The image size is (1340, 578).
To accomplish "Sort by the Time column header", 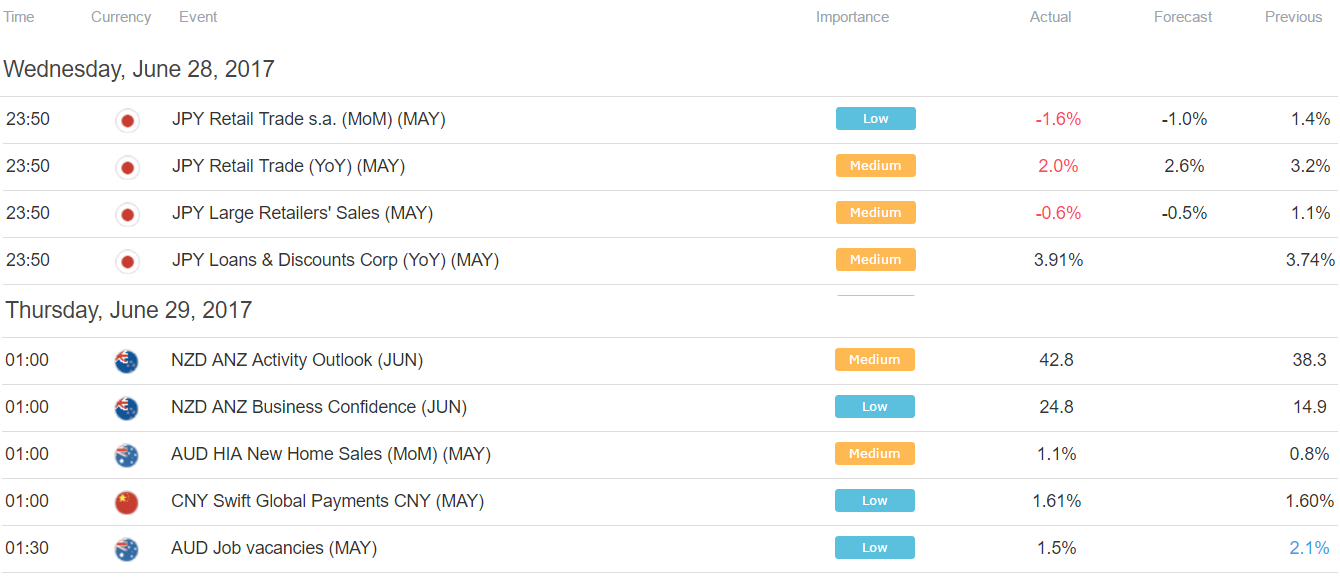I will click(x=18, y=17).
